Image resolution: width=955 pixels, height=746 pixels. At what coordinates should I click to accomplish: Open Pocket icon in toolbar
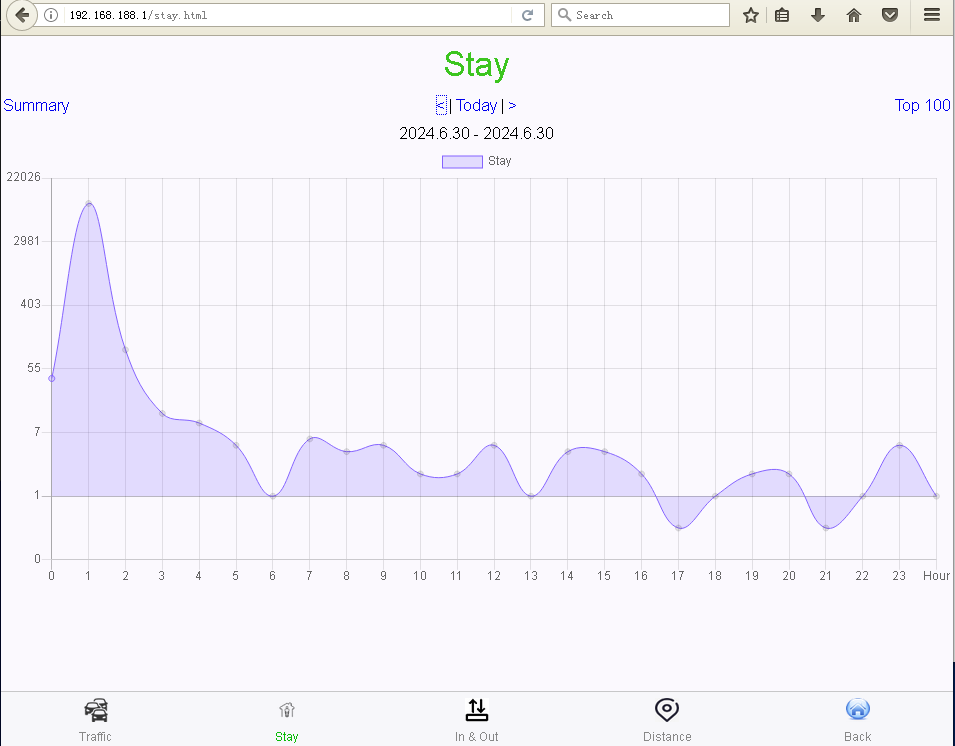click(x=890, y=15)
